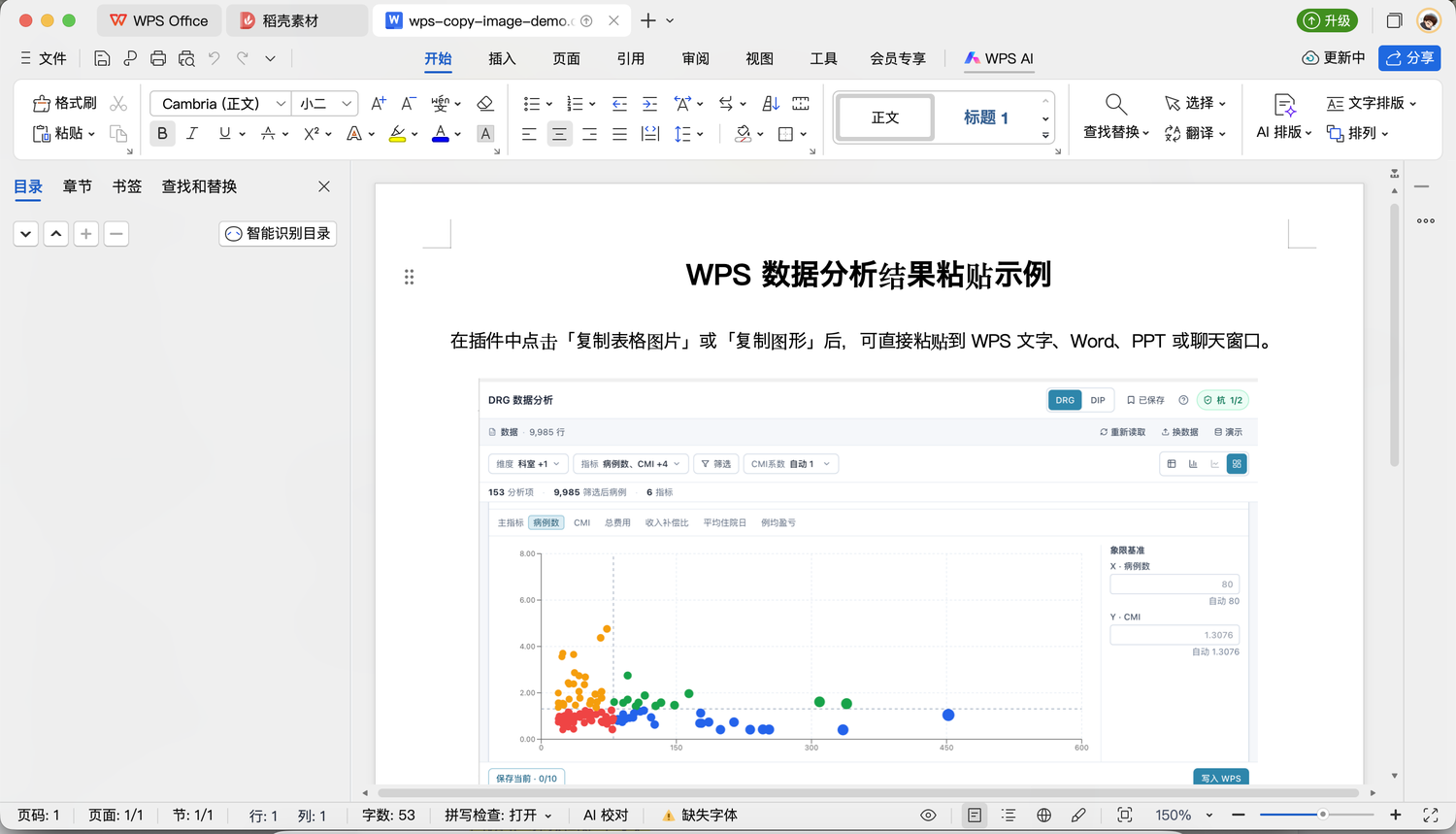
Task: Open Find and Replace magnifier (查找替换)
Action: [x=1116, y=117]
